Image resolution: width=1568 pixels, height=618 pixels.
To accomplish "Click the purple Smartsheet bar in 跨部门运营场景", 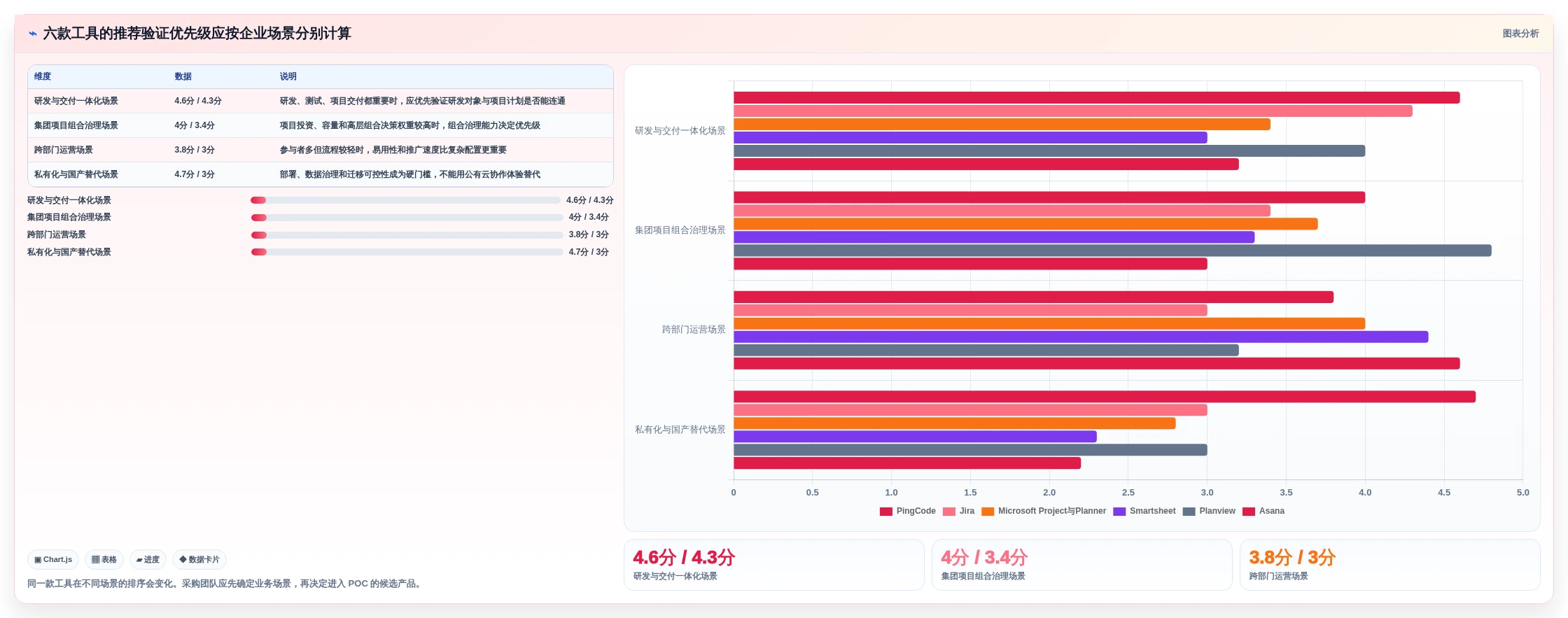I will pyautogui.click(x=1081, y=337).
